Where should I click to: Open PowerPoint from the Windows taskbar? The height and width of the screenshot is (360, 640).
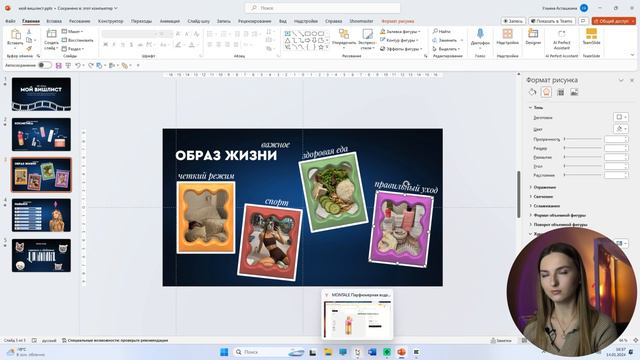click(x=401, y=352)
